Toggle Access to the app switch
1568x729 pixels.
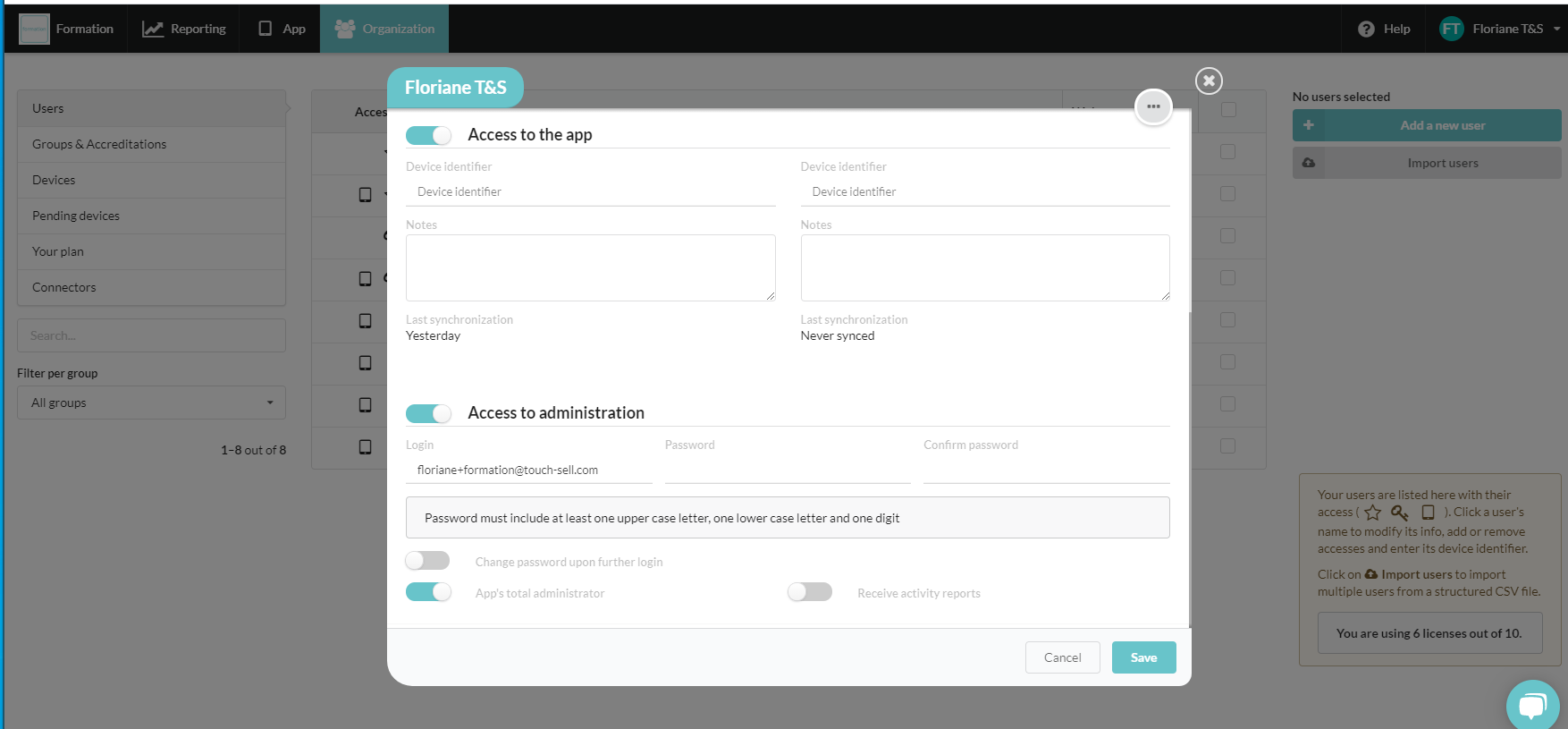[x=428, y=135]
